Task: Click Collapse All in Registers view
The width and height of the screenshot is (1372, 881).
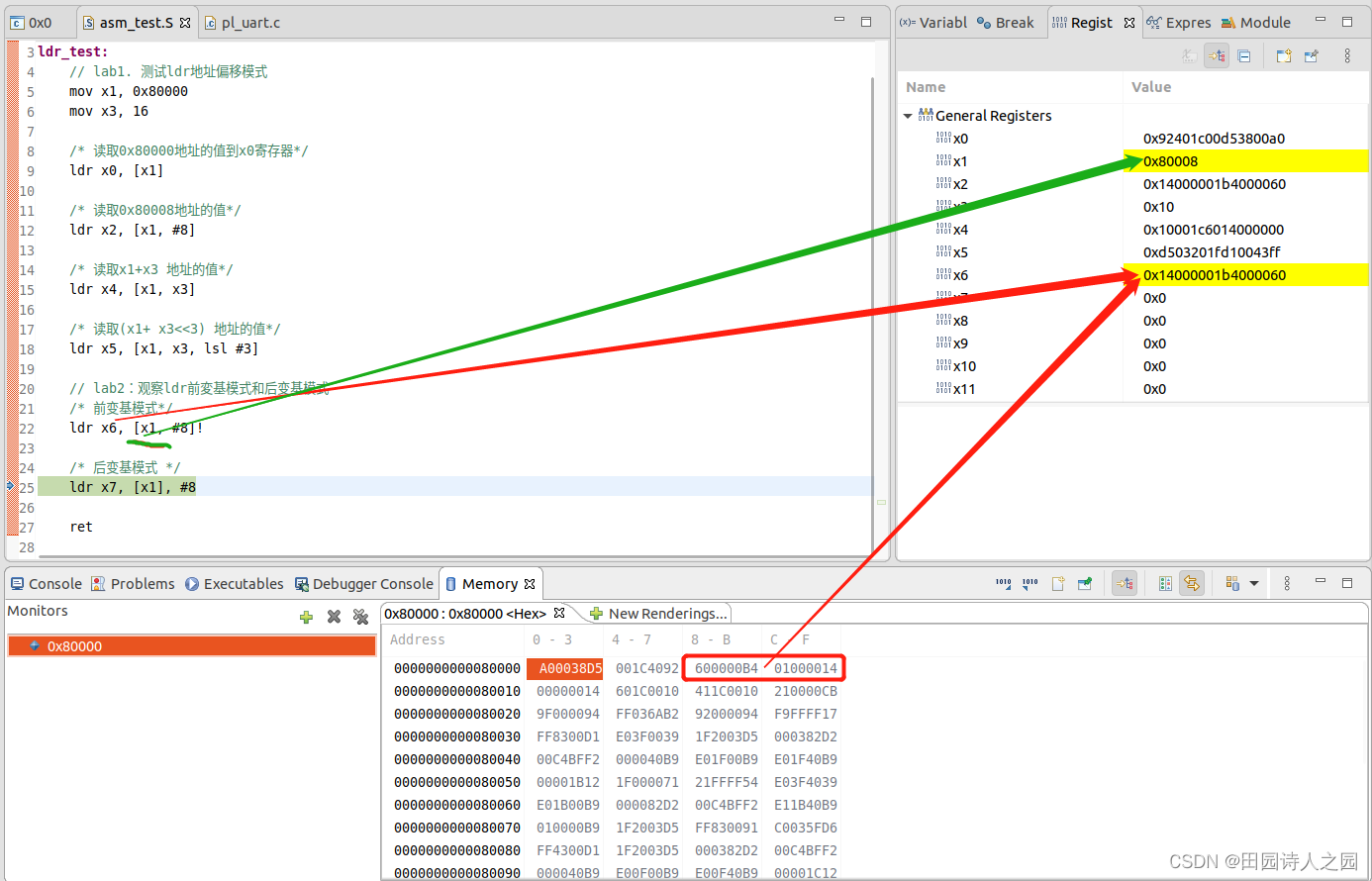Action: point(1244,56)
